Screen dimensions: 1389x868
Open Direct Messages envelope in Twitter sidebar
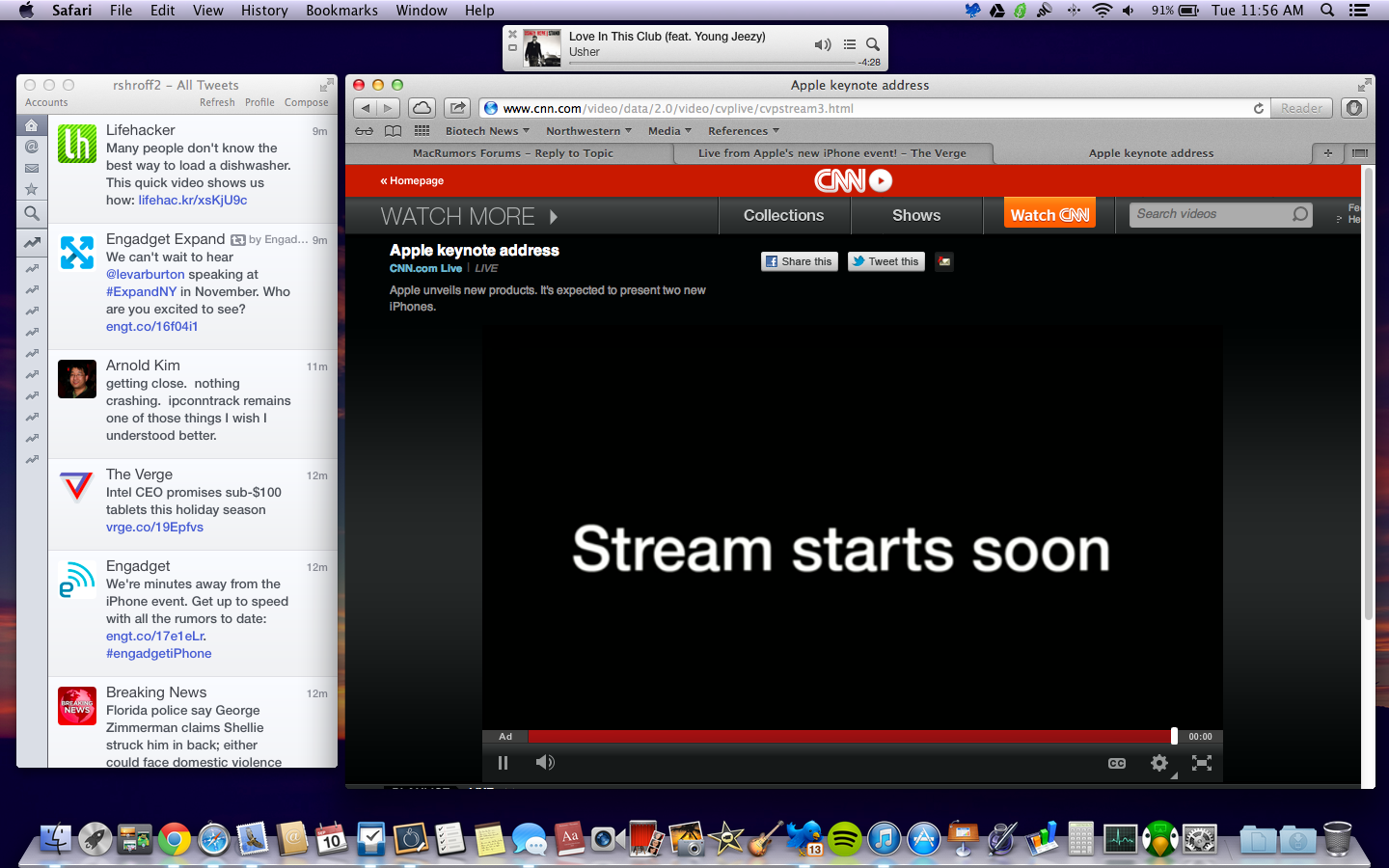[x=32, y=169]
